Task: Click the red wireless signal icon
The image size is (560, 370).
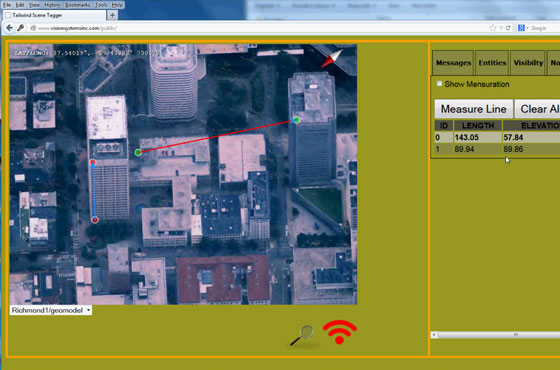Action: pos(340,332)
